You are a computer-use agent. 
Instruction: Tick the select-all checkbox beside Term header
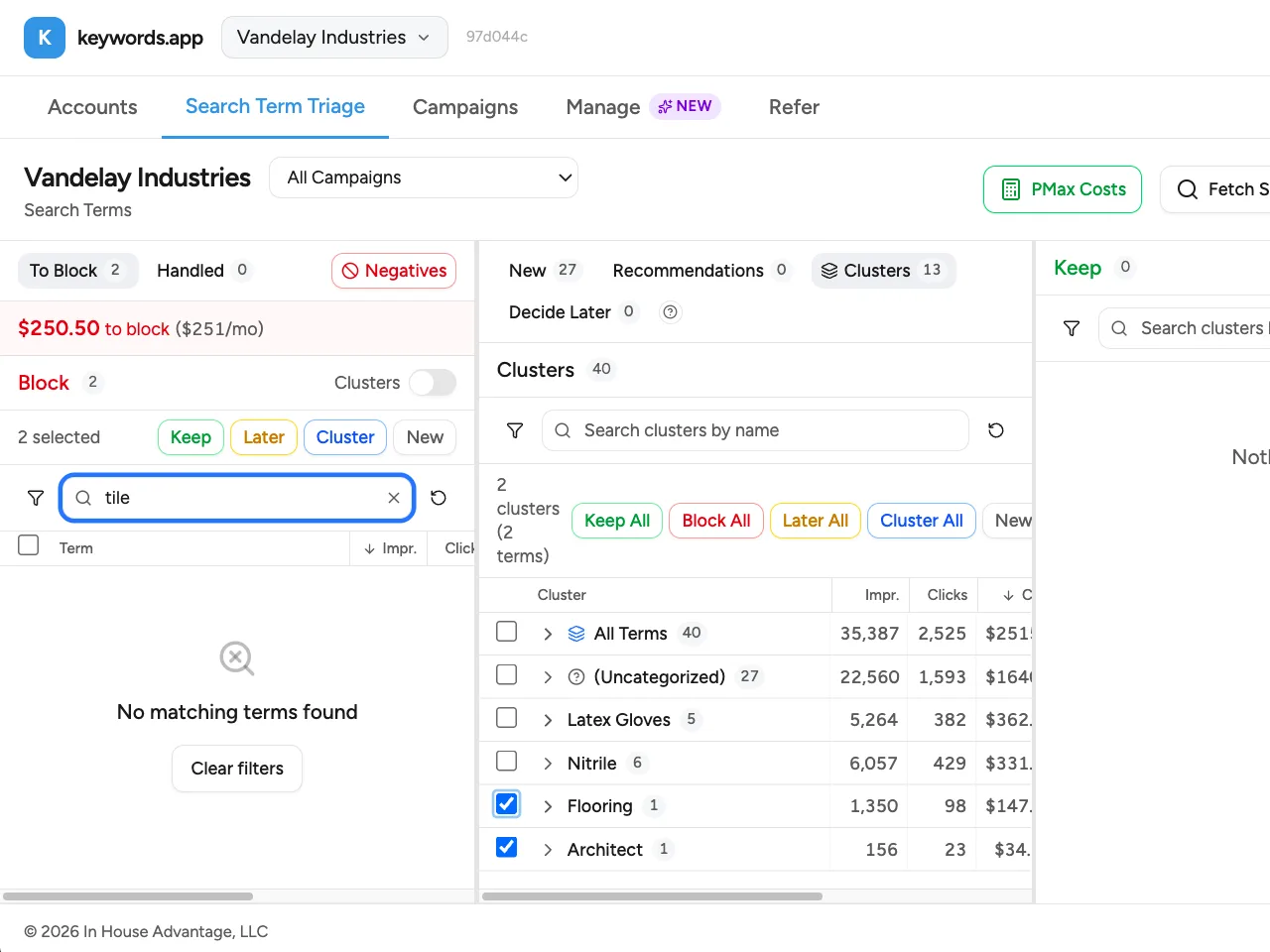click(29, 545)
